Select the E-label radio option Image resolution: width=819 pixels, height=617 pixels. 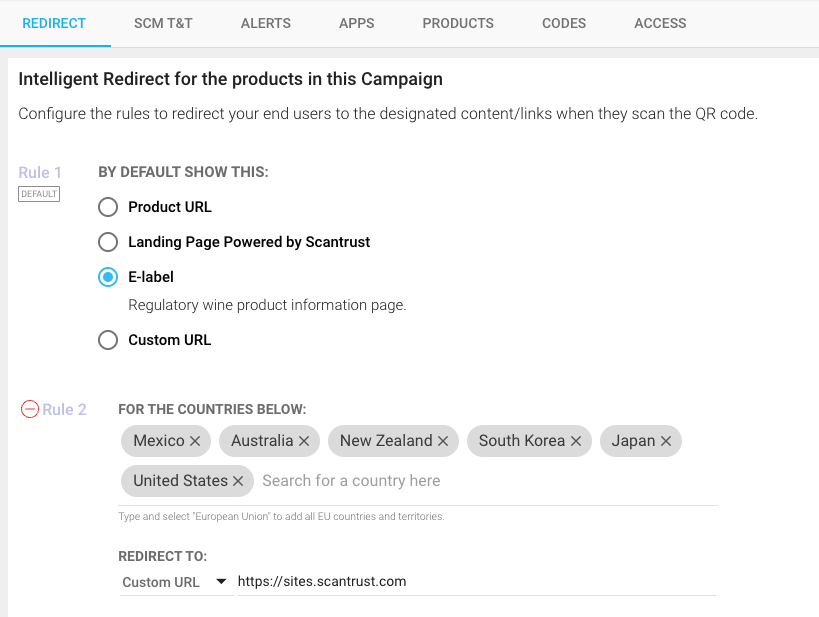click(108, 277)
